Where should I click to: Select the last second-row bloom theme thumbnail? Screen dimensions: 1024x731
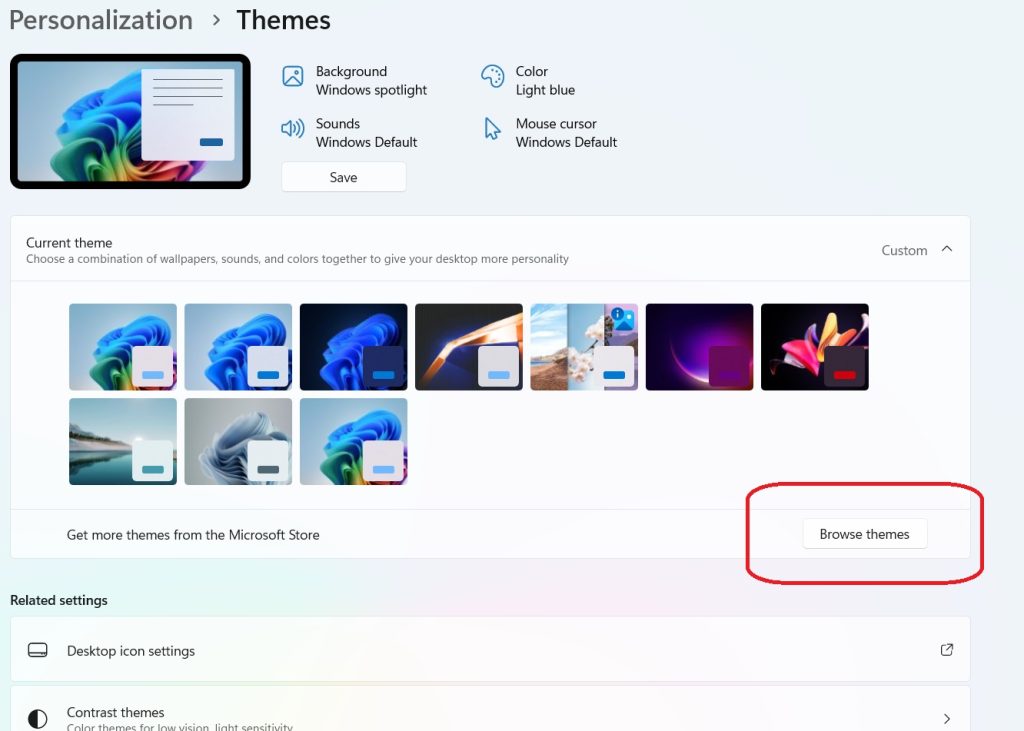pos(353,442)
